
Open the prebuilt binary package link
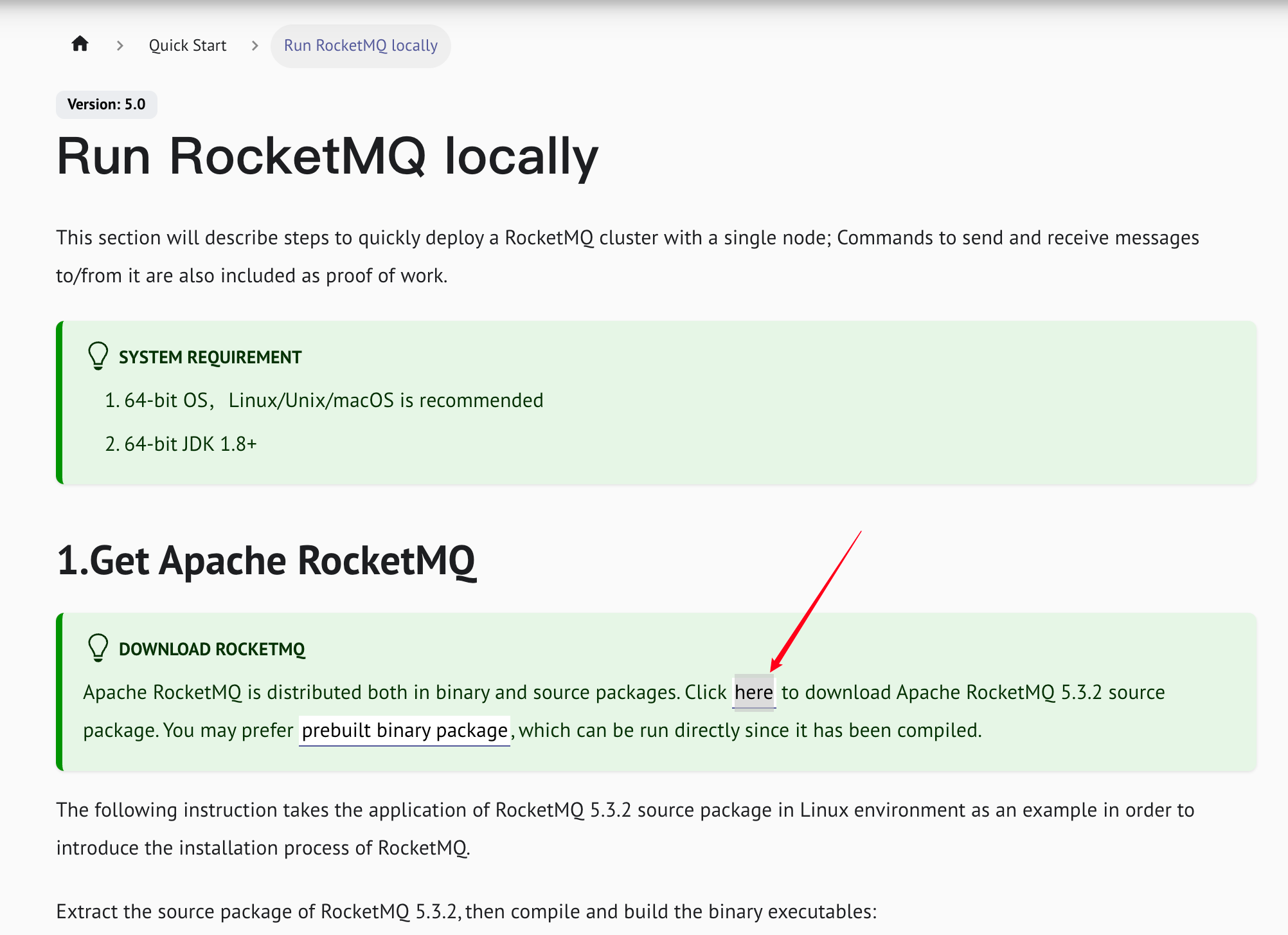click(x=404, y=731)
